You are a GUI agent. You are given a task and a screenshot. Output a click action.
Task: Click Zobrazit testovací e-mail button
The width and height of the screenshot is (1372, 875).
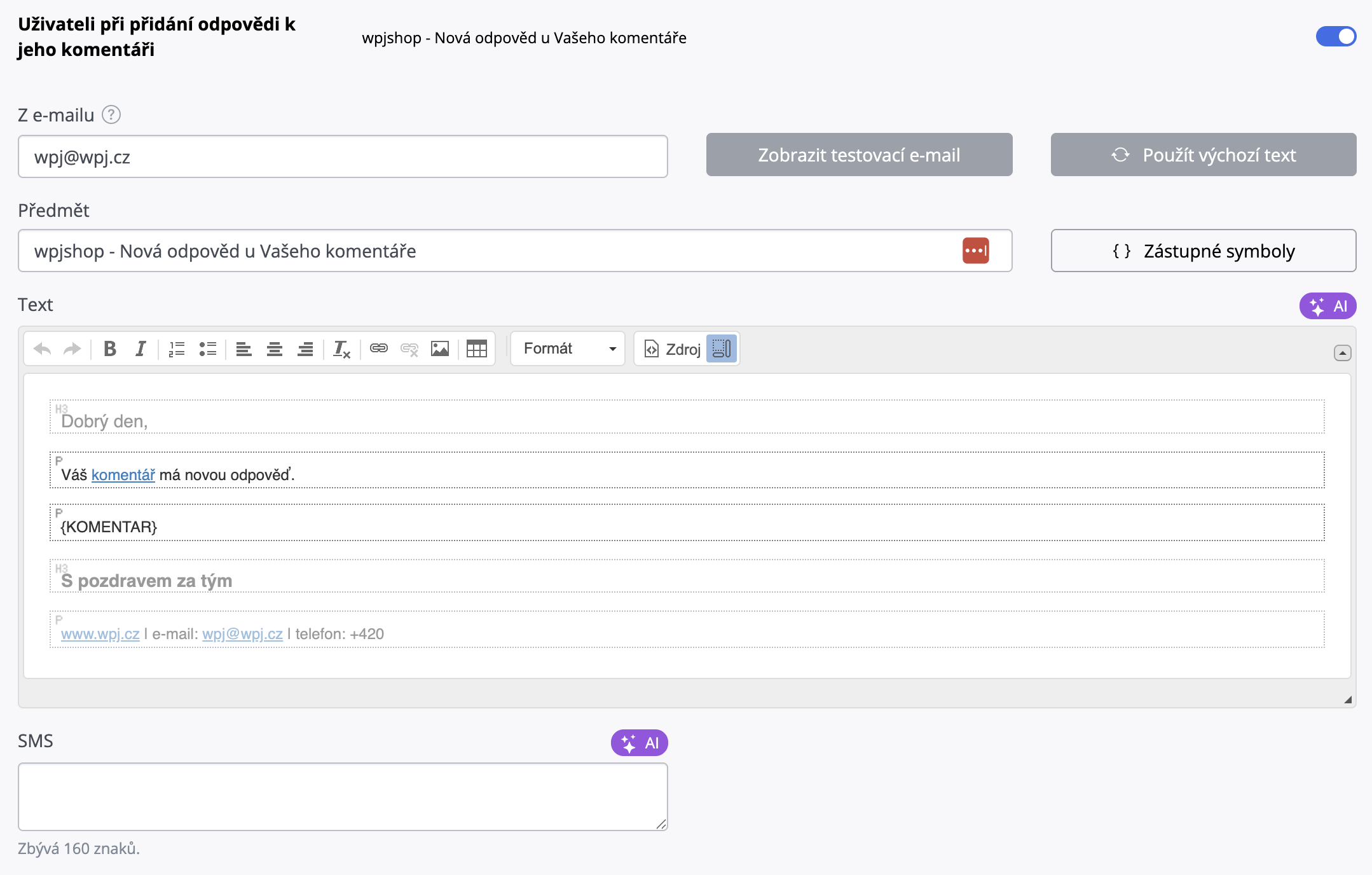coord(859,155)
